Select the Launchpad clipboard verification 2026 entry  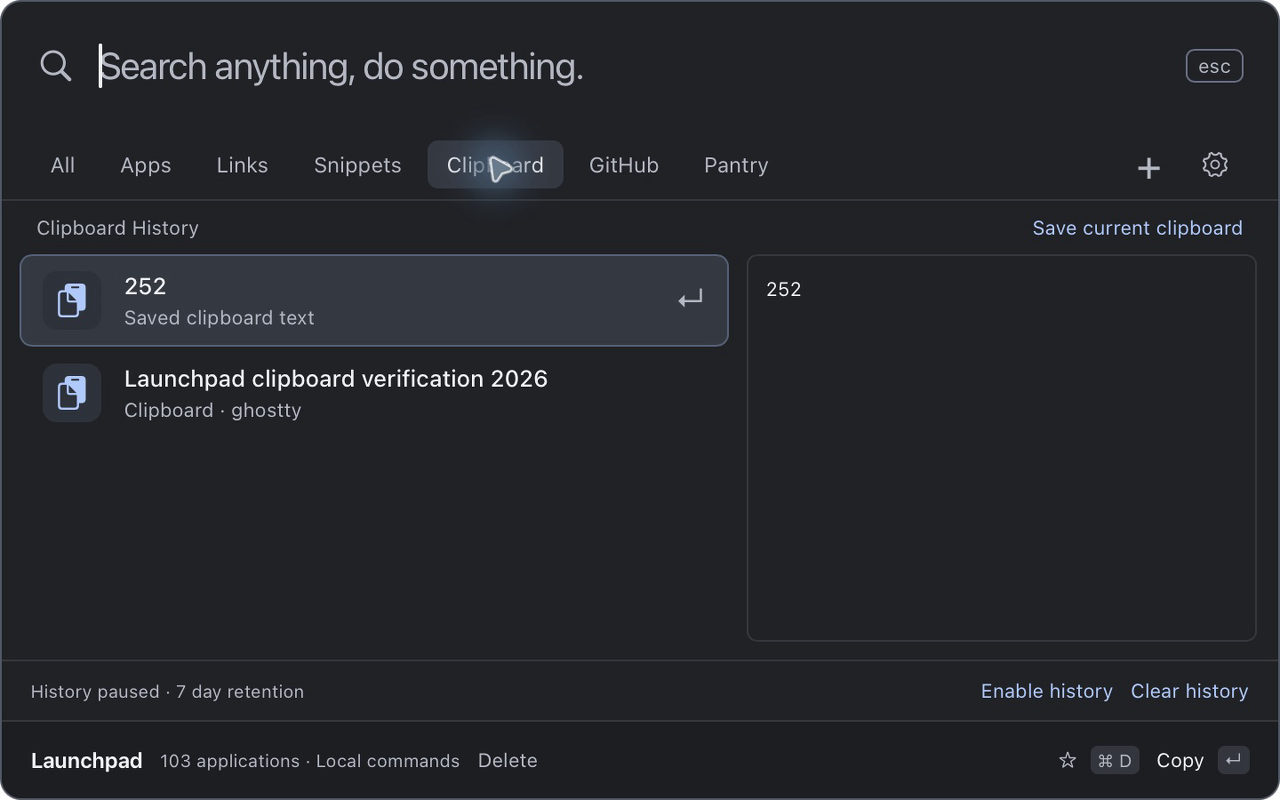click(374, 393)
